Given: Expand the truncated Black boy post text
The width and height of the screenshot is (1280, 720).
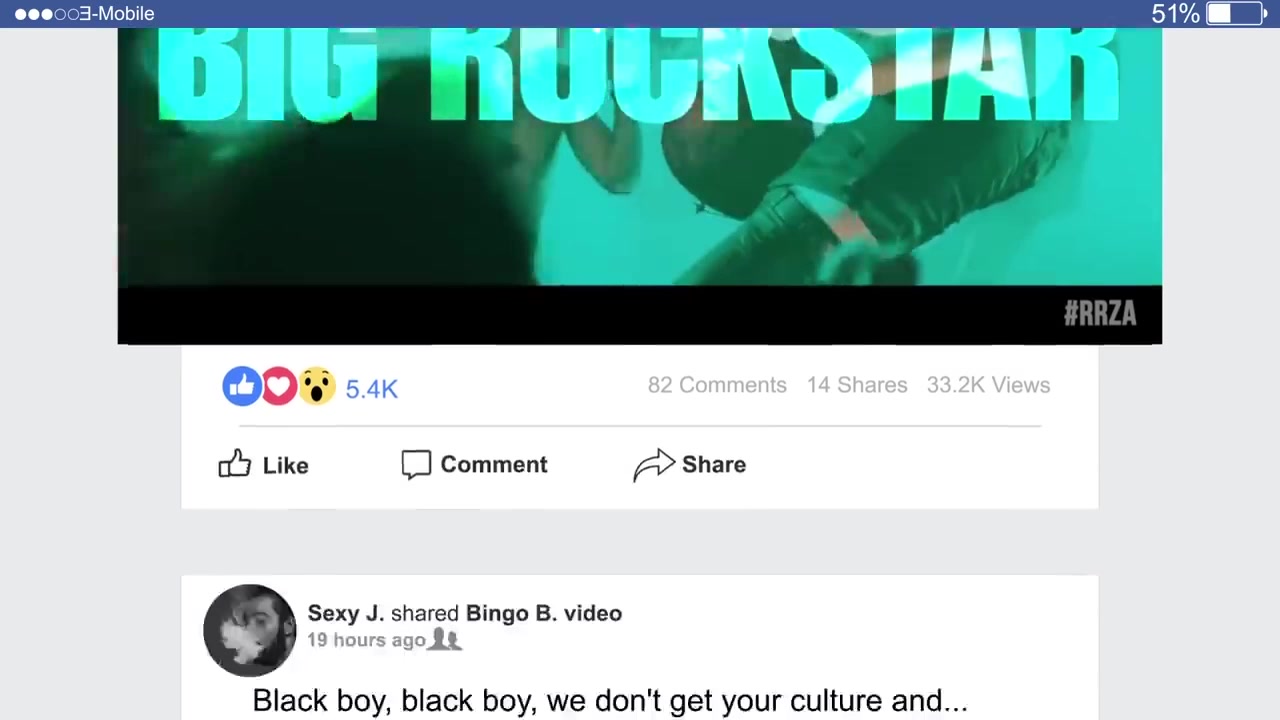Looking at the screenshot, I should (x=610, y=701).
